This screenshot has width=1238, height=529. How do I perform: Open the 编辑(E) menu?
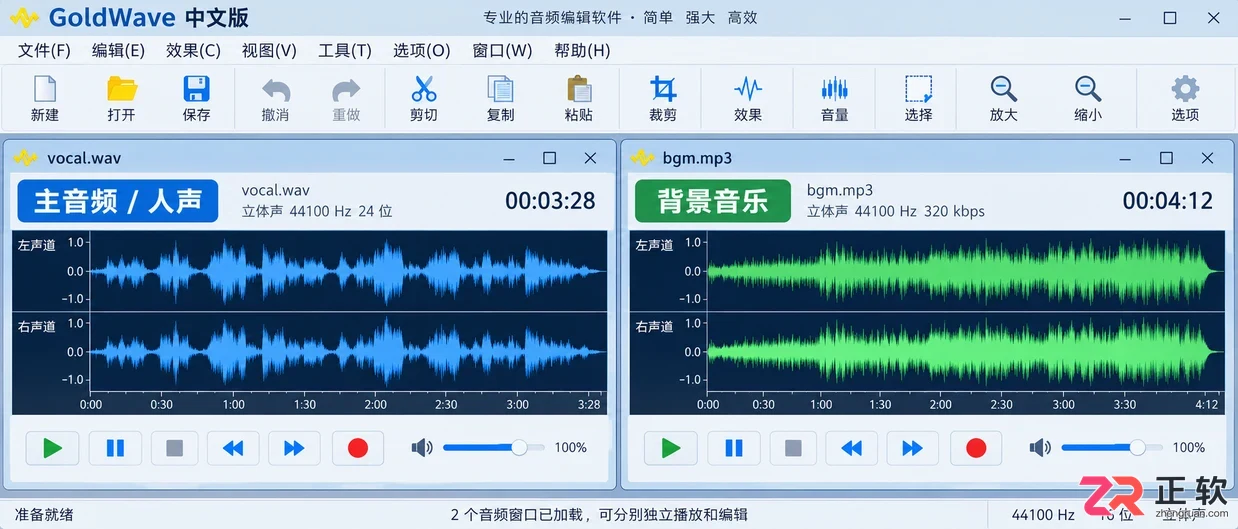(x=118, y=50)
